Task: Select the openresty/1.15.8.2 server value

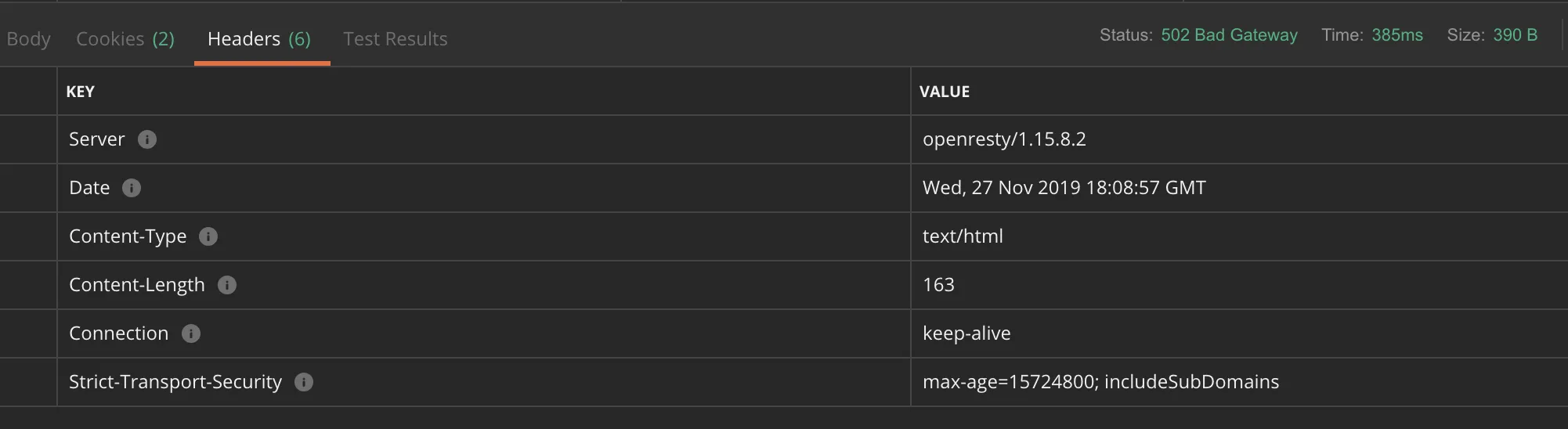Action: click(1004, 139)
